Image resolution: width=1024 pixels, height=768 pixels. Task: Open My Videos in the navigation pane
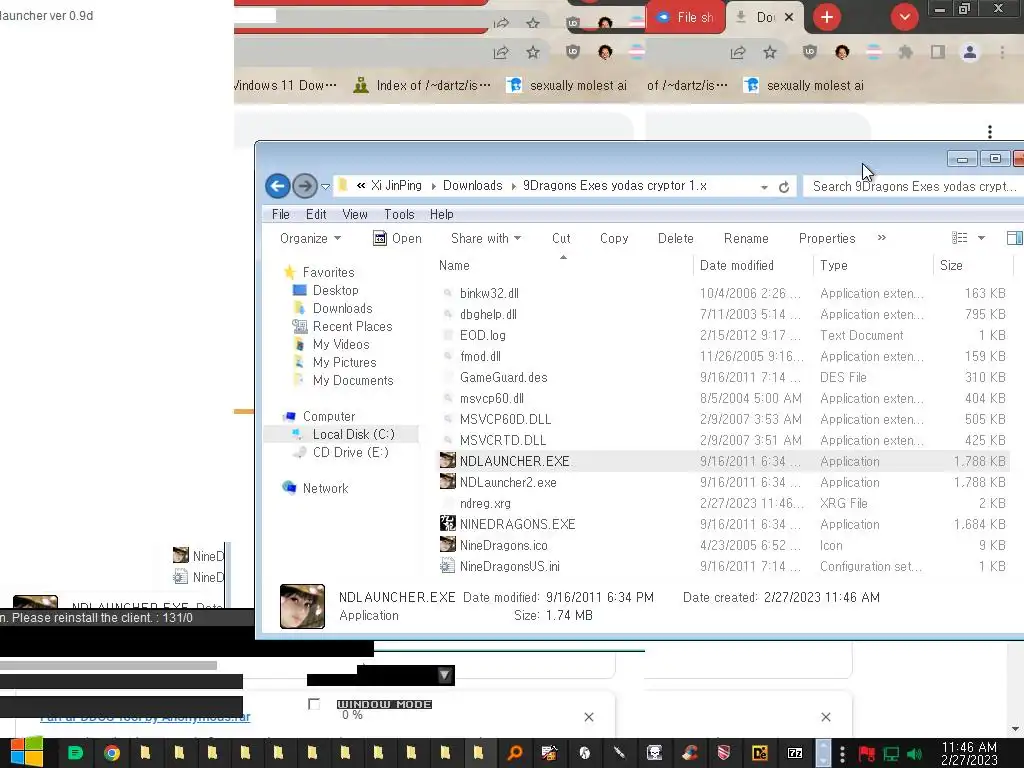[x=341, y=344]
